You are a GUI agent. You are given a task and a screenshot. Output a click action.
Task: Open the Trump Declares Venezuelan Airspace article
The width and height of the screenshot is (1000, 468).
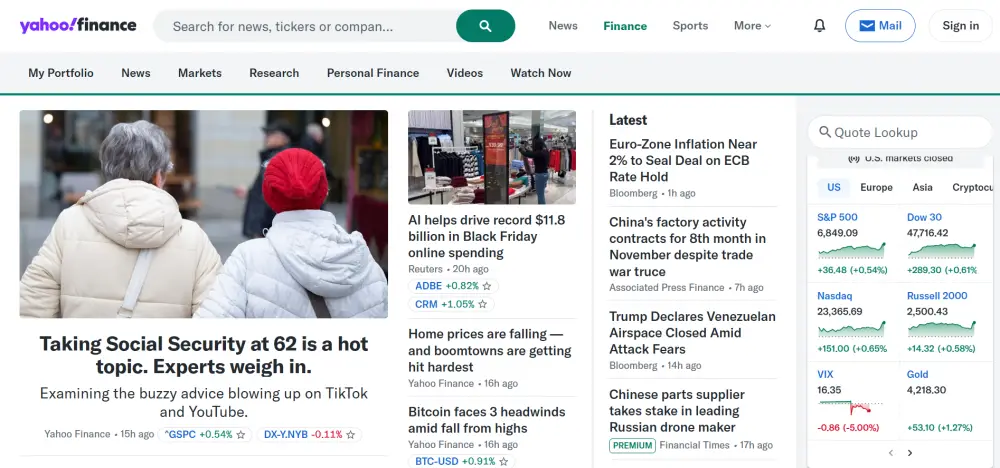692,333
